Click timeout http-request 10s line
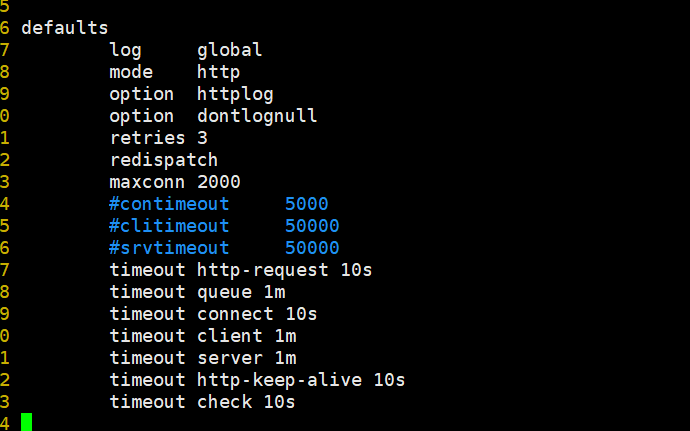Viewport: 690px width, 431px height. [241, 270]
